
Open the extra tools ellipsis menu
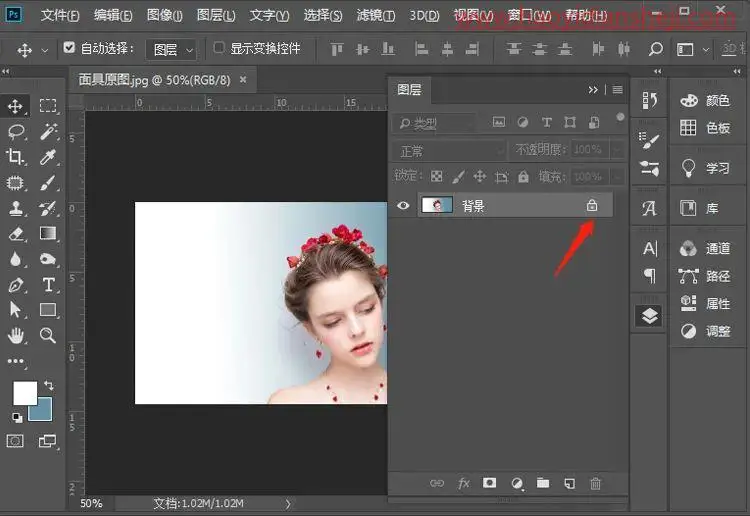pos(16,362)
